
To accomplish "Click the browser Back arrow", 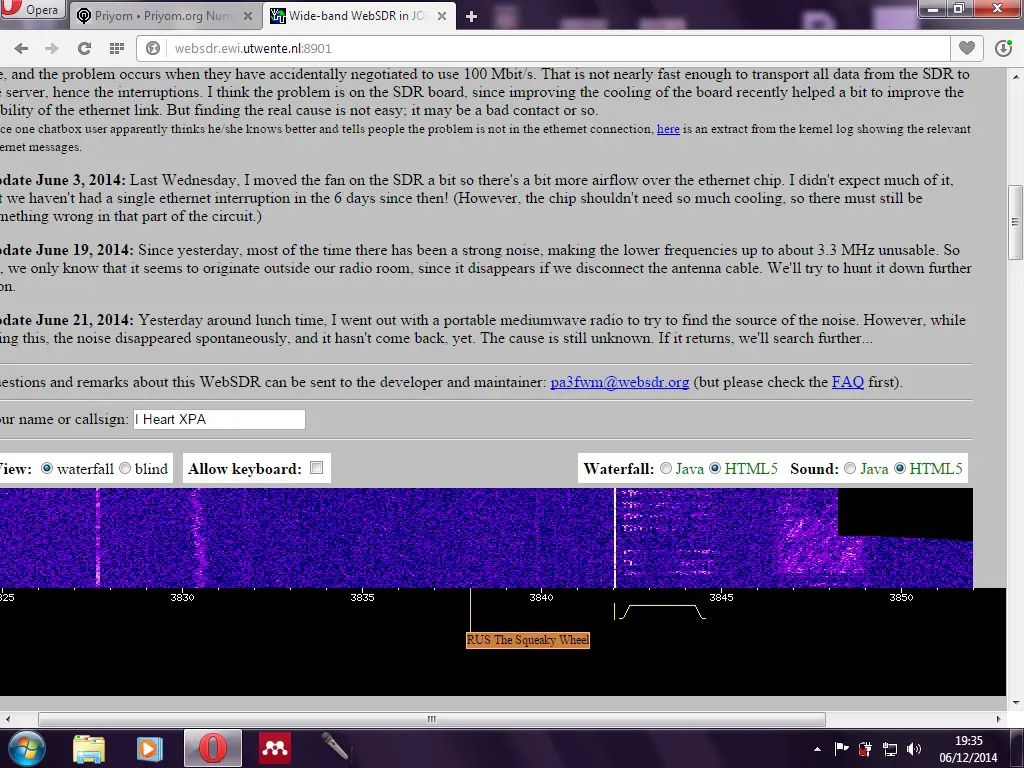I will 21,48.
